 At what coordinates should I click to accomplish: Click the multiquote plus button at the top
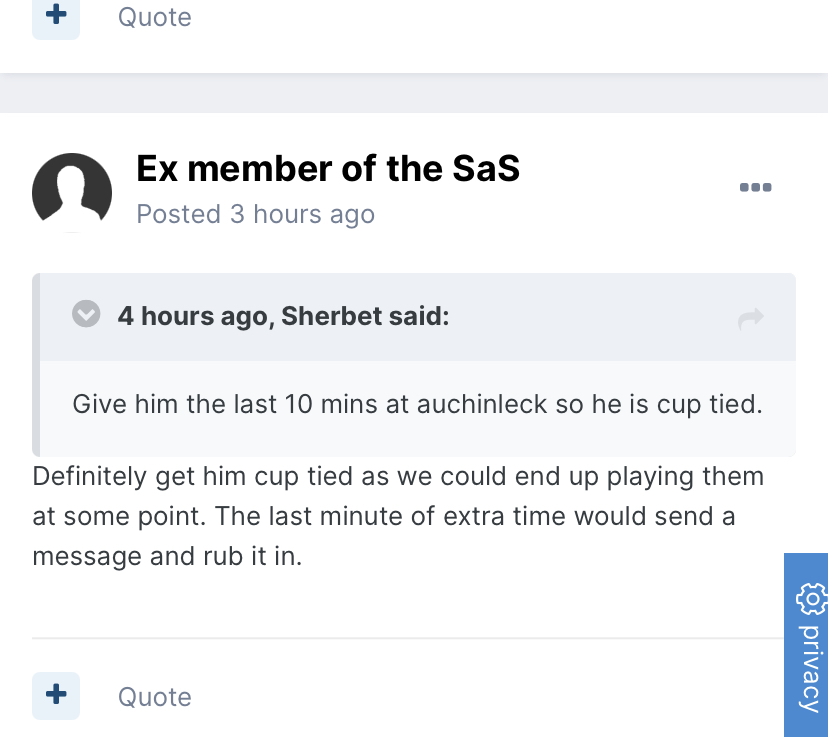pyautogui.click(x=56, y=17)
